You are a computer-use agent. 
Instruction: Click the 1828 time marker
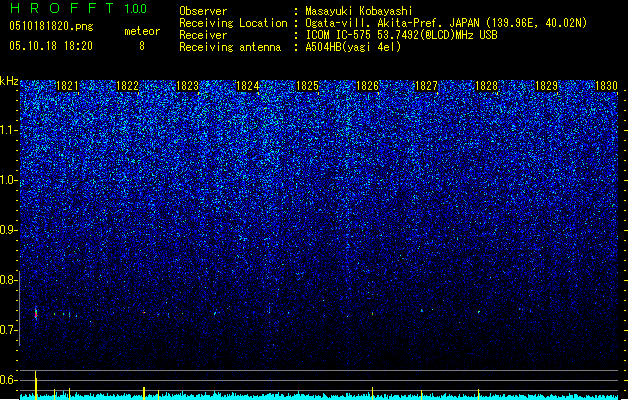486,86
